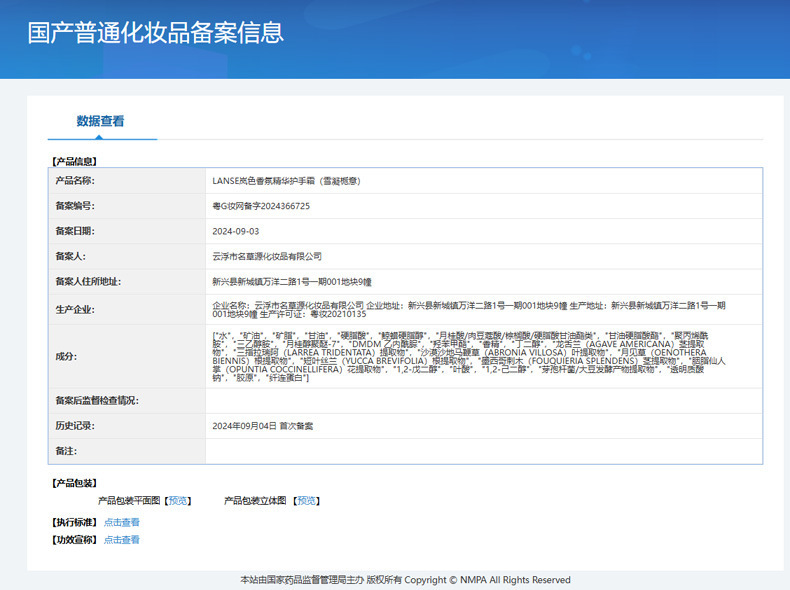Open 点击查看 link next to 功效宣称

(x=122, y=540)
